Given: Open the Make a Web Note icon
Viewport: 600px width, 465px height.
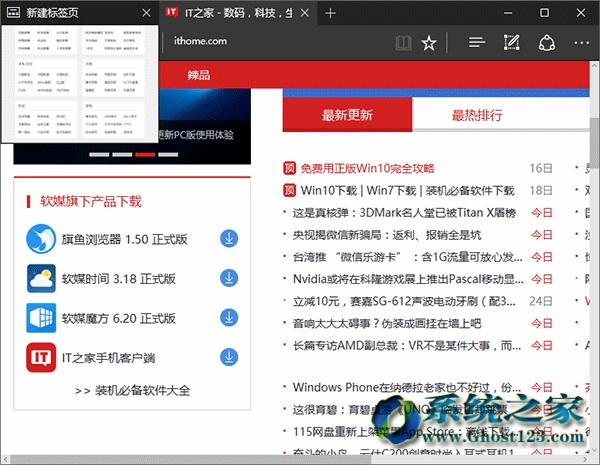Looking at the screenshot, I should click(511, 42).
